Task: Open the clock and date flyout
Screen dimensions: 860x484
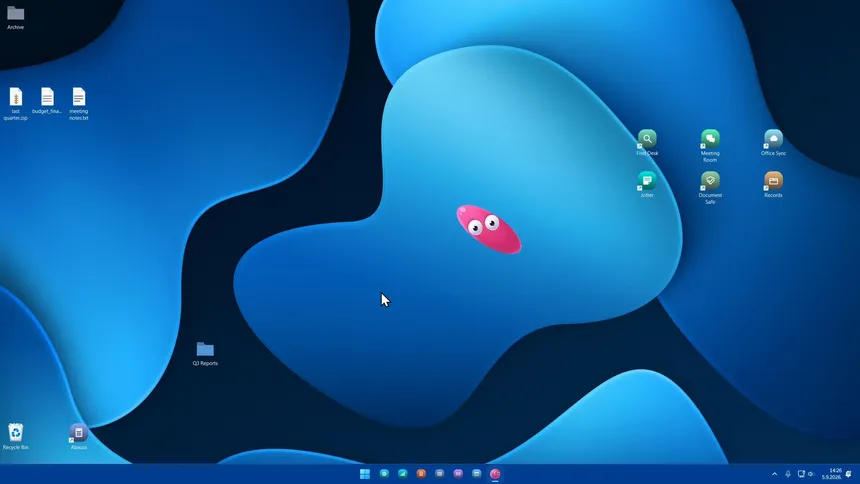Action: point(831,474)
